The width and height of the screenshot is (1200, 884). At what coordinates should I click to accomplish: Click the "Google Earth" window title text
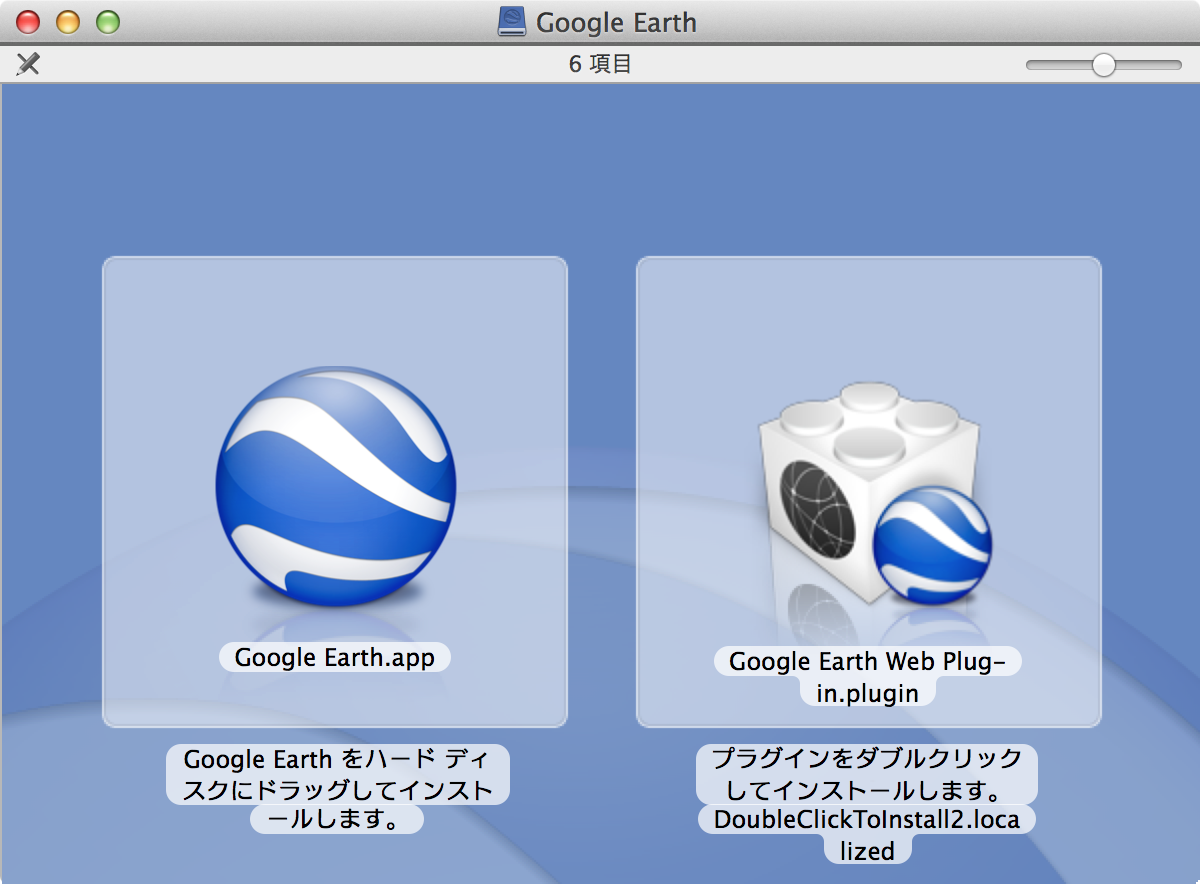pyautogui.click(x=616, y=22)
